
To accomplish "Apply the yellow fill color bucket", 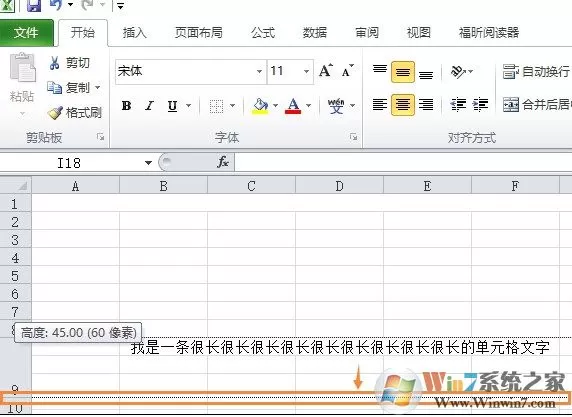I will click(x=260, y=106).
